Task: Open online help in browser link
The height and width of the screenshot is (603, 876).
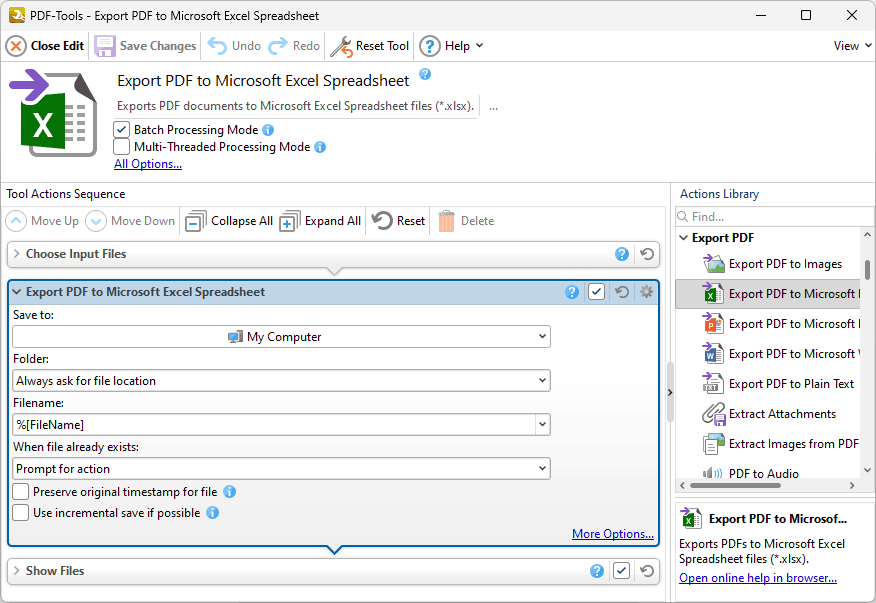Action: pos(758,578)
